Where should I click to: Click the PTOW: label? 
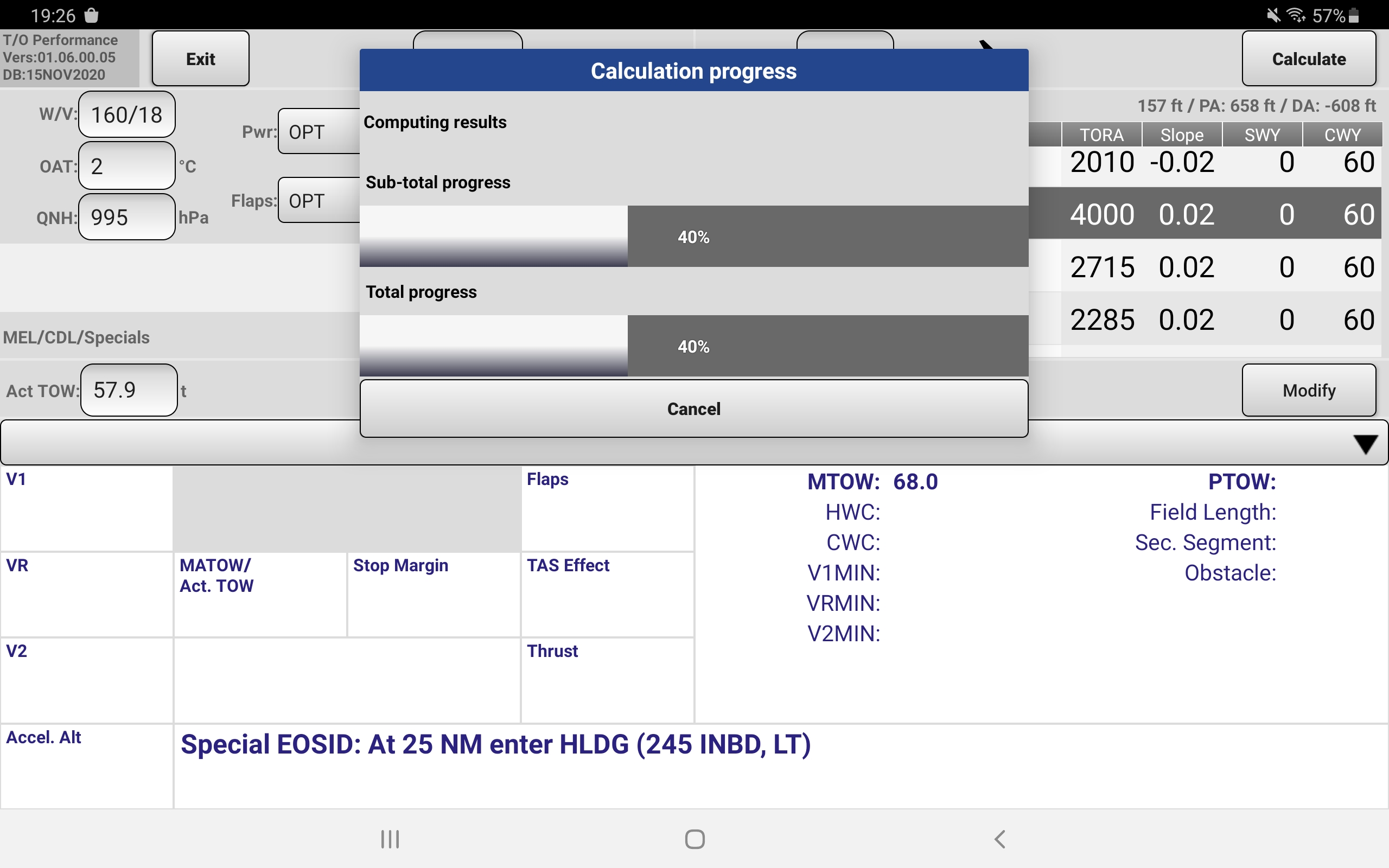1242,481
